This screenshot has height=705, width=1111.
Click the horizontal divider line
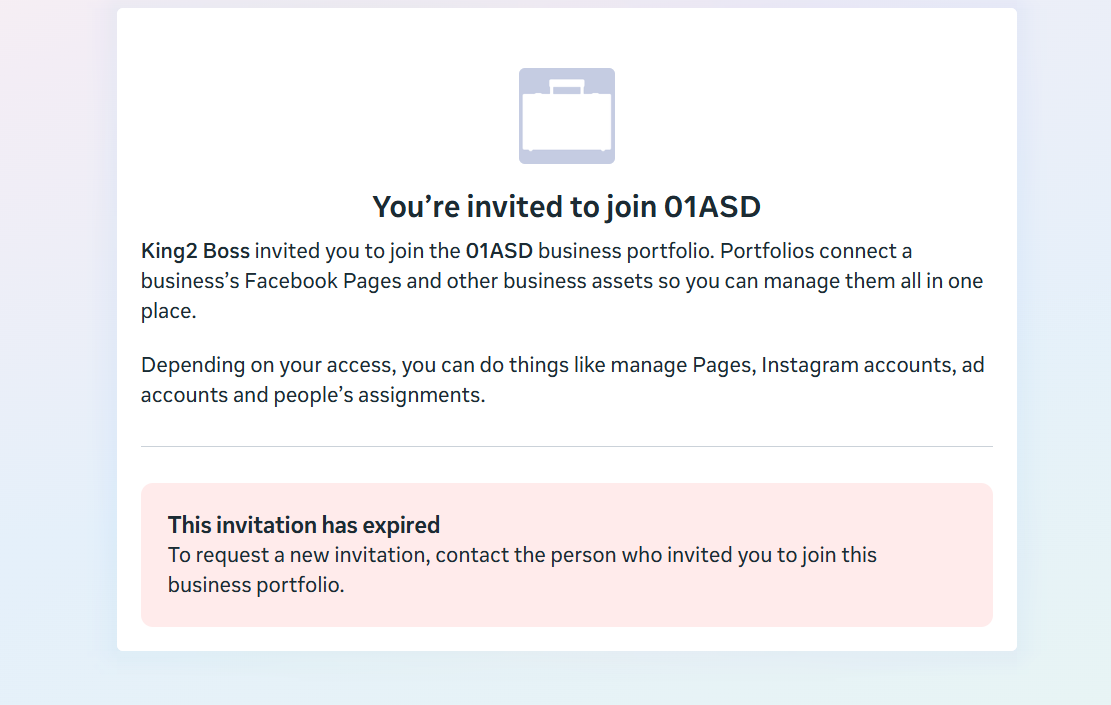567,446
